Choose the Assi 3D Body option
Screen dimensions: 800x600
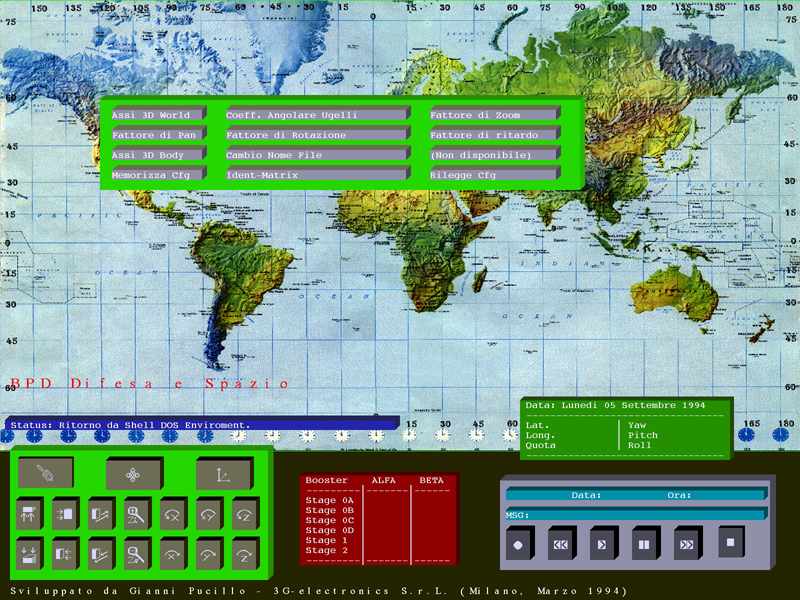click(x=159, y=154)
